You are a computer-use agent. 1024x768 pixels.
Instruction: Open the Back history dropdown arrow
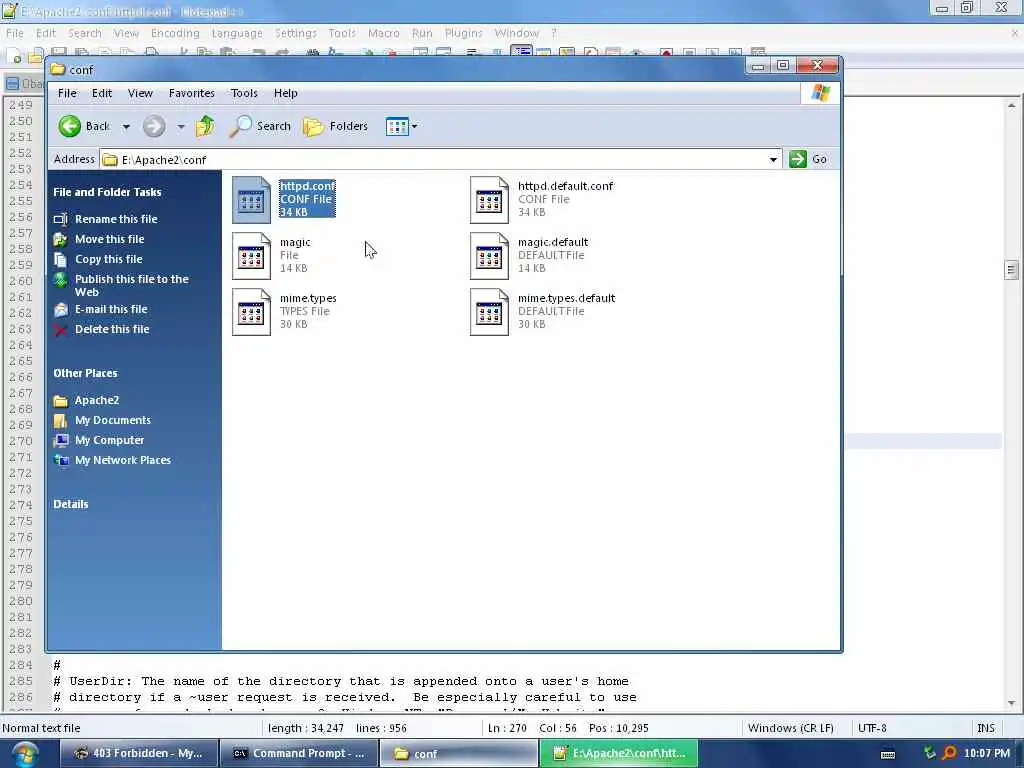pyautogui.click(x=126, y=127)
